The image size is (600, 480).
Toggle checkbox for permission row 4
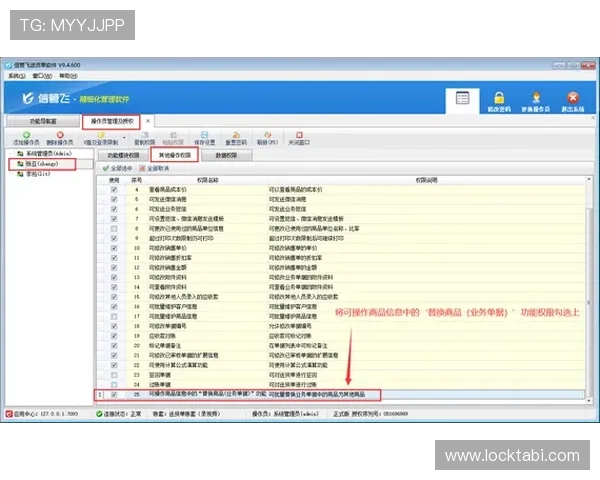114,189
